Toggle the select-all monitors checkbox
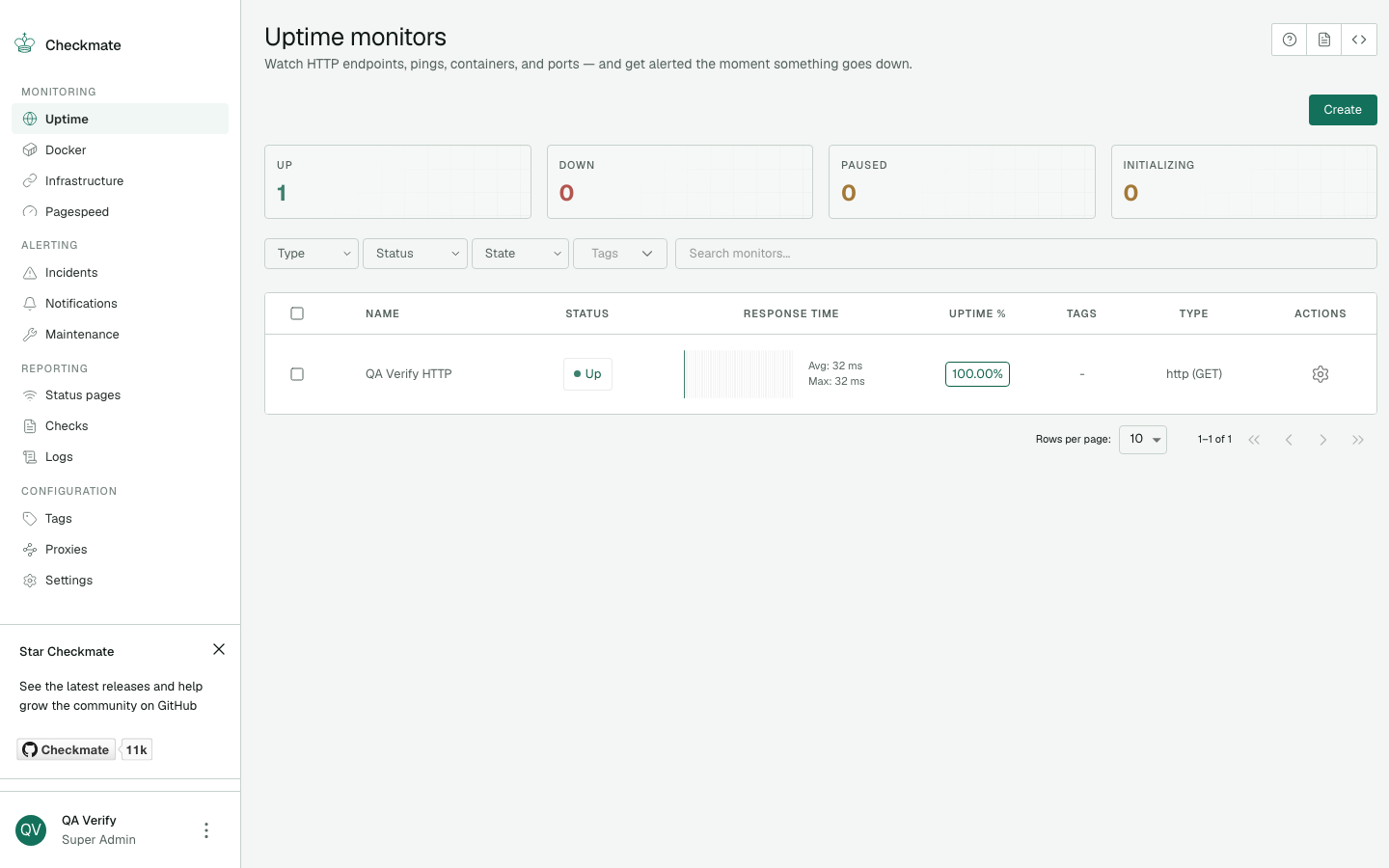The width and height of the screenshot is (1389, 868). (297, 313)
